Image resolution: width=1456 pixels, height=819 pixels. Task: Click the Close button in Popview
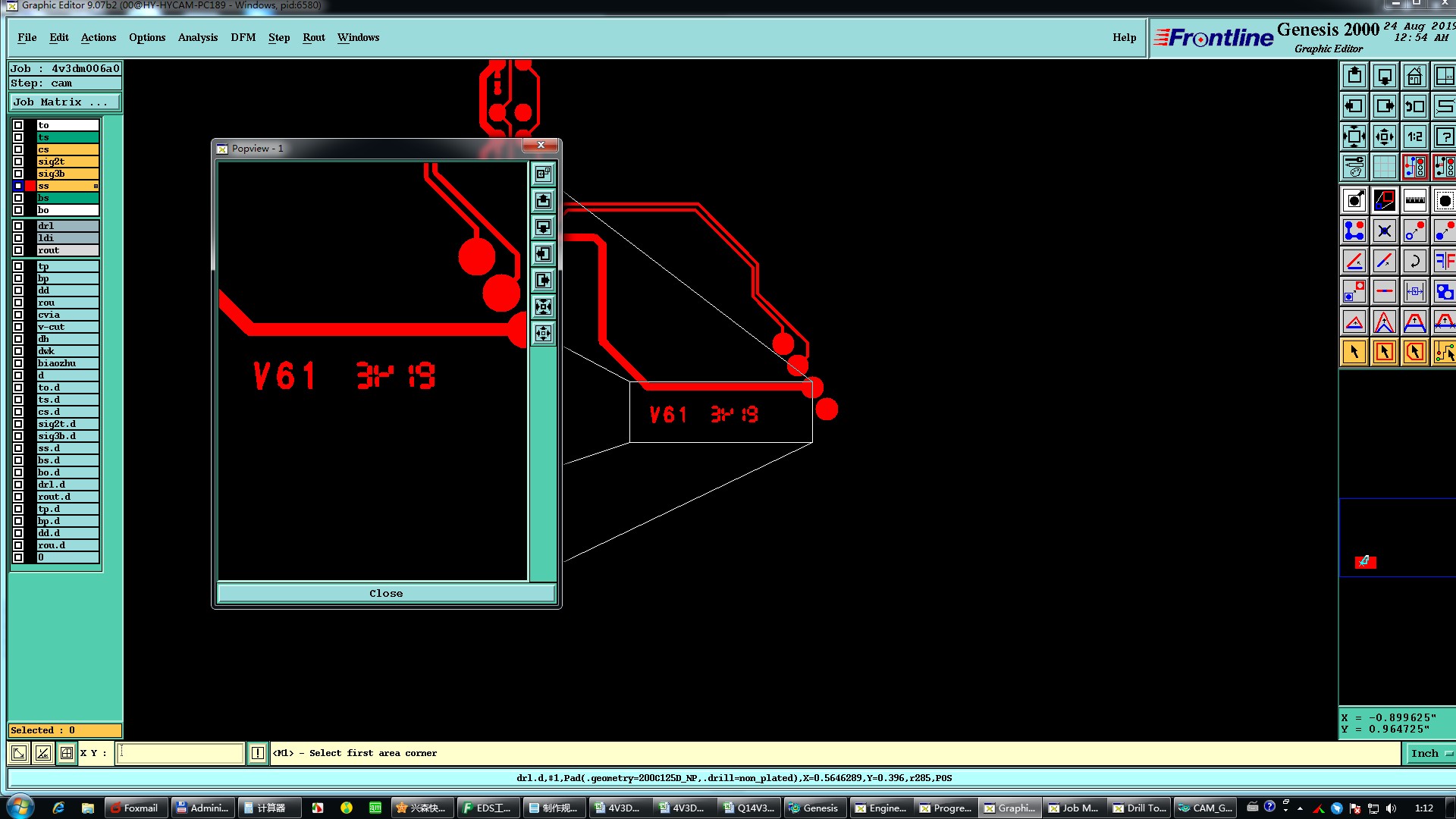[x=386, y=593]
